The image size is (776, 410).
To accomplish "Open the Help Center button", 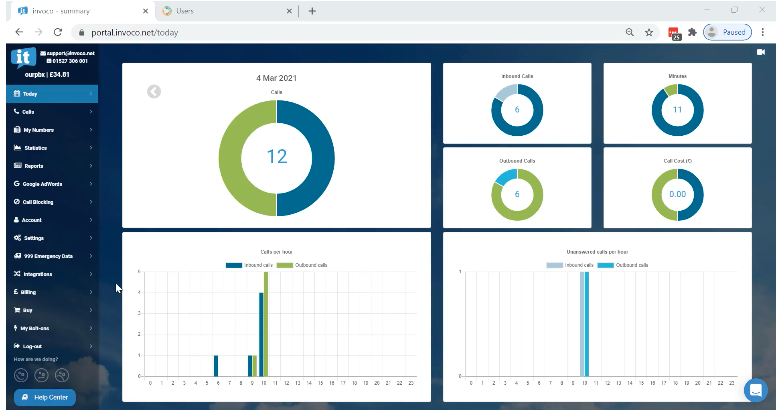I will tap(45, 397).
